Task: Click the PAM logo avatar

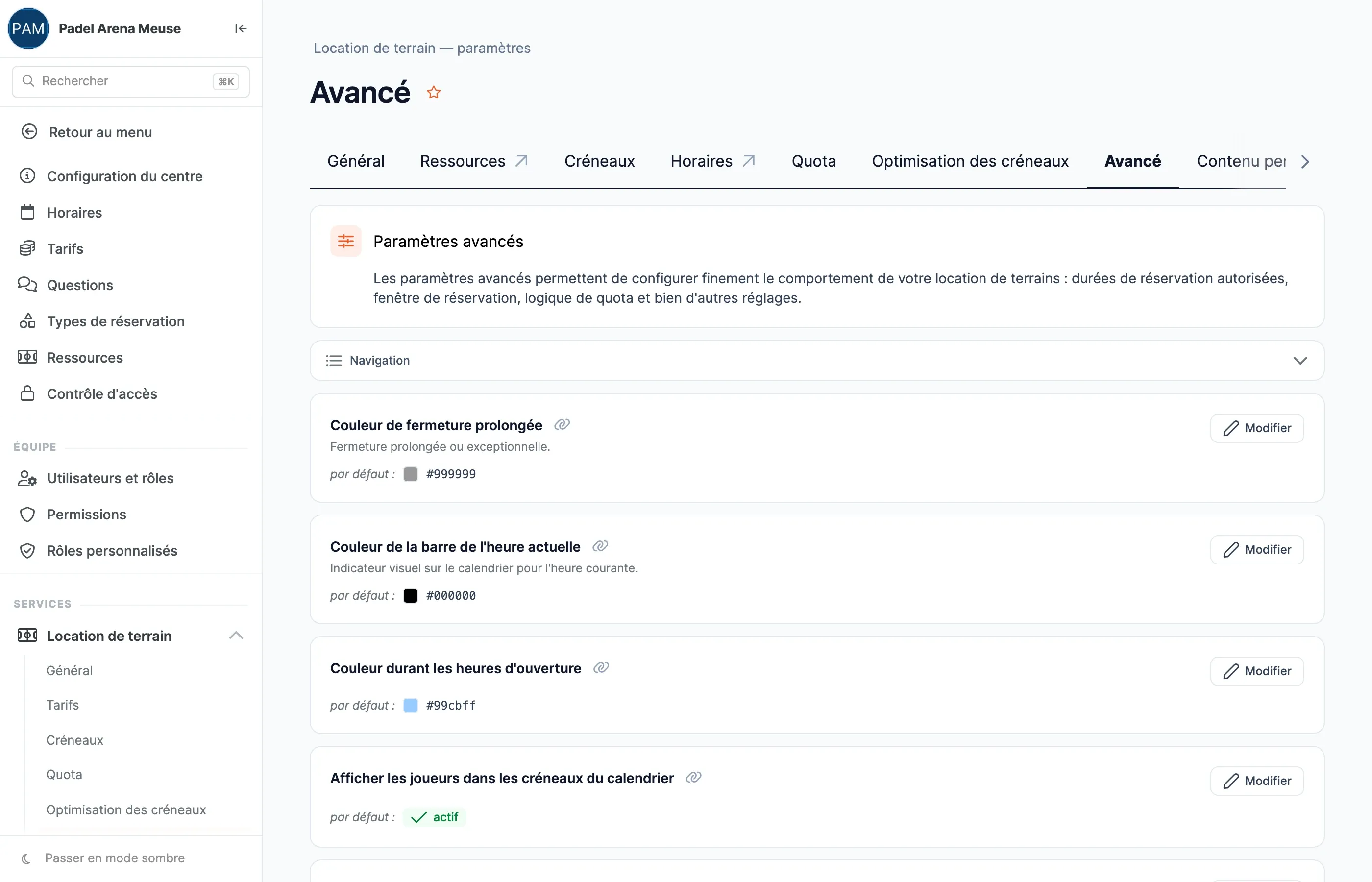Action: tap(28, 28)
